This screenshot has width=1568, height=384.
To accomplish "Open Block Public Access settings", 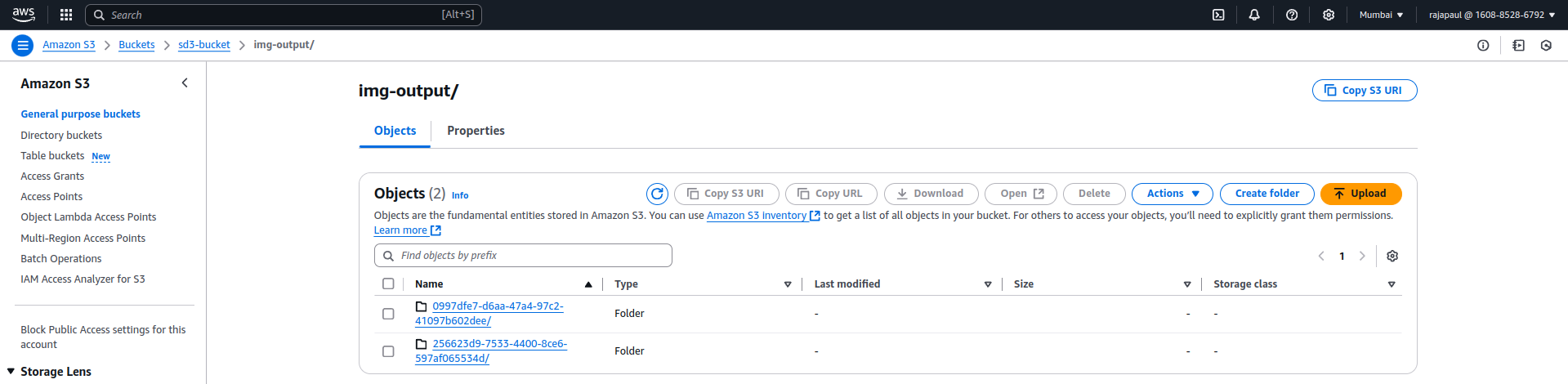I will click(103, 337).
